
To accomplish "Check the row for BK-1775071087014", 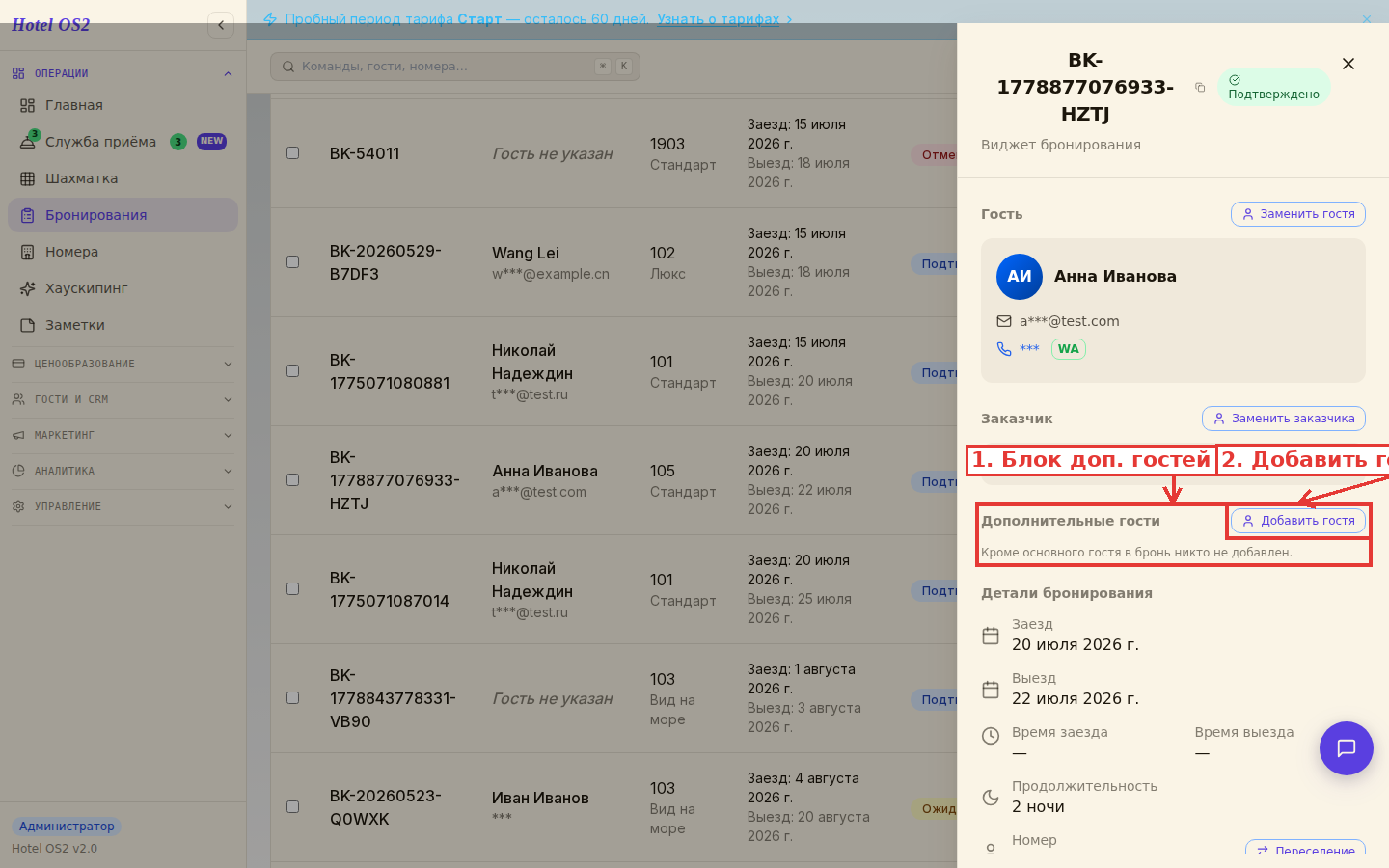I will coord(292,589).
